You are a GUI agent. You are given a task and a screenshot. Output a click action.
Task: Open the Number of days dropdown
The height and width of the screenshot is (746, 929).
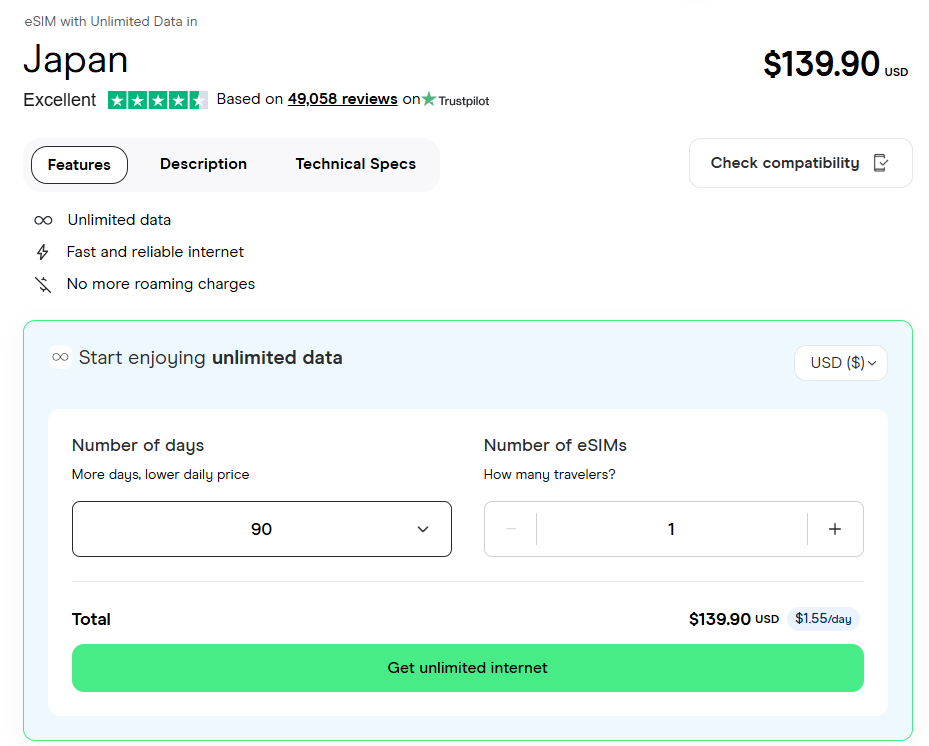tap(261, 529)
